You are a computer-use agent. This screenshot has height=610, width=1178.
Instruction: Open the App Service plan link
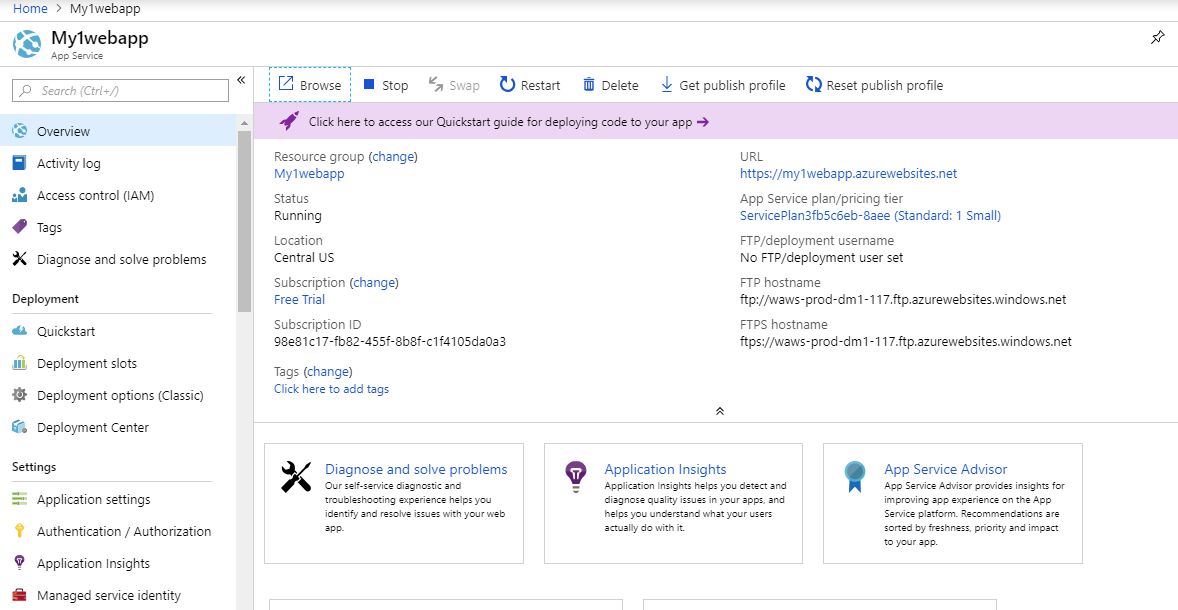pos(870,215)
